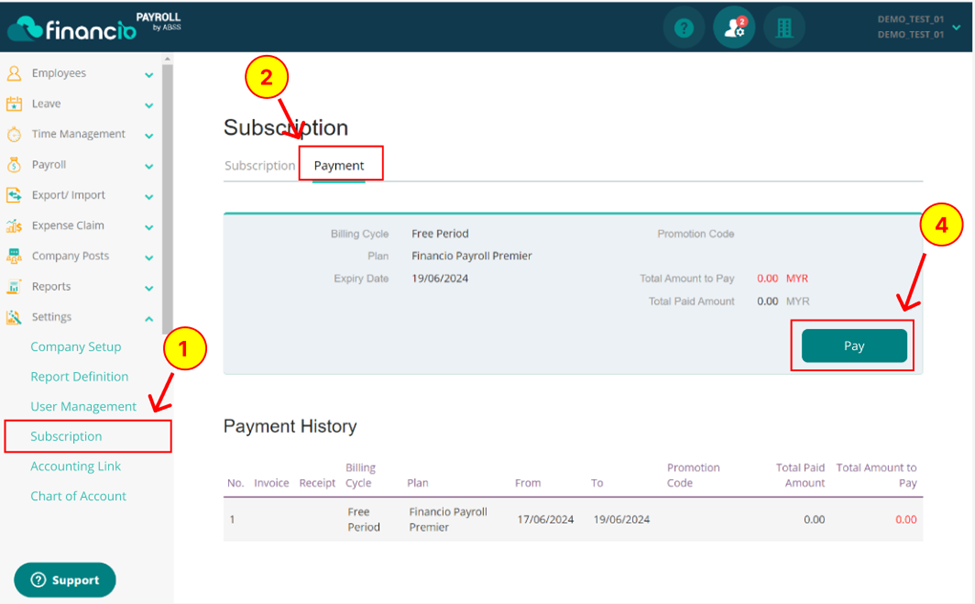Expand the Export/Import chevron
This screenshot has width=975, height=604.
[x=149, y=197]
